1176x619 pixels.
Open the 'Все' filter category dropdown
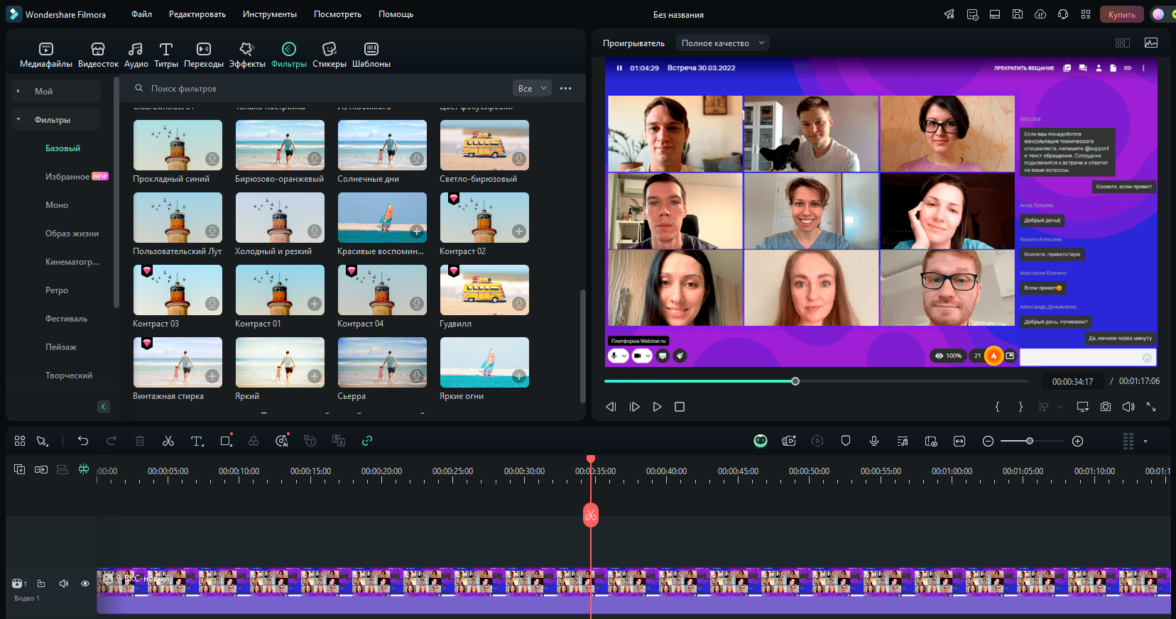[532, 88]
